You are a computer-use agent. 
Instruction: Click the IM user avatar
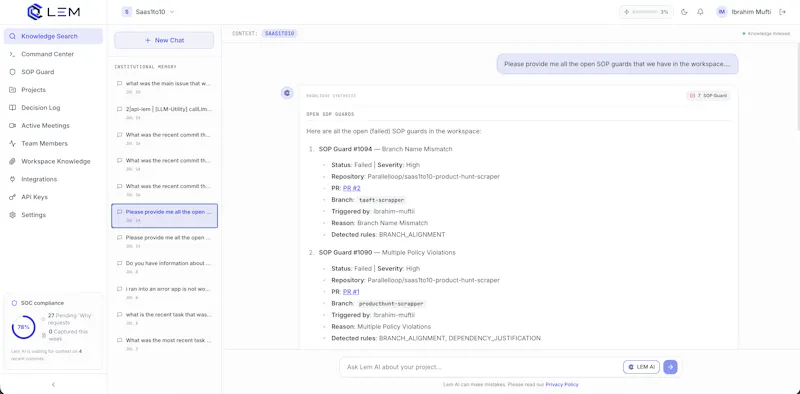click(721, 12)
